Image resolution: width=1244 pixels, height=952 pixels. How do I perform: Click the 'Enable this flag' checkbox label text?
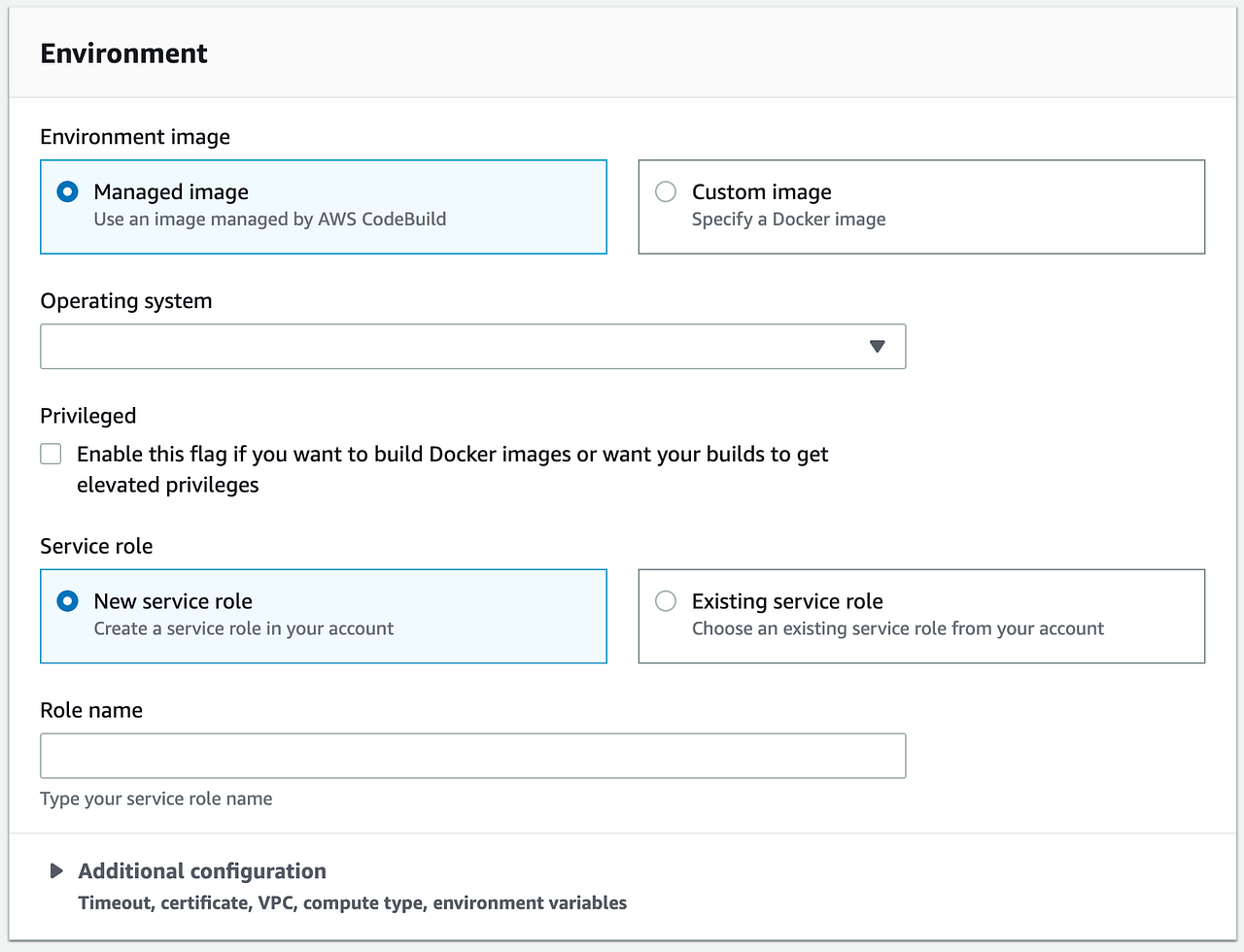[452, 455]
